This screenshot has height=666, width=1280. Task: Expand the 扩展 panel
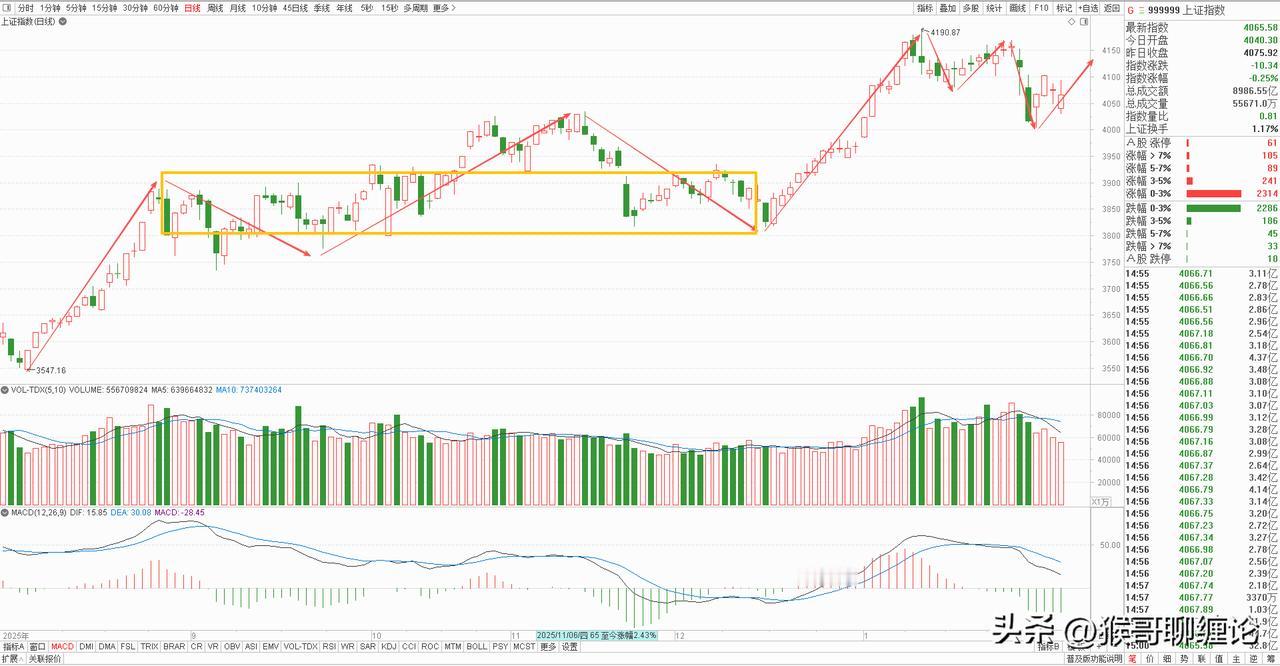tap(11, 659)
